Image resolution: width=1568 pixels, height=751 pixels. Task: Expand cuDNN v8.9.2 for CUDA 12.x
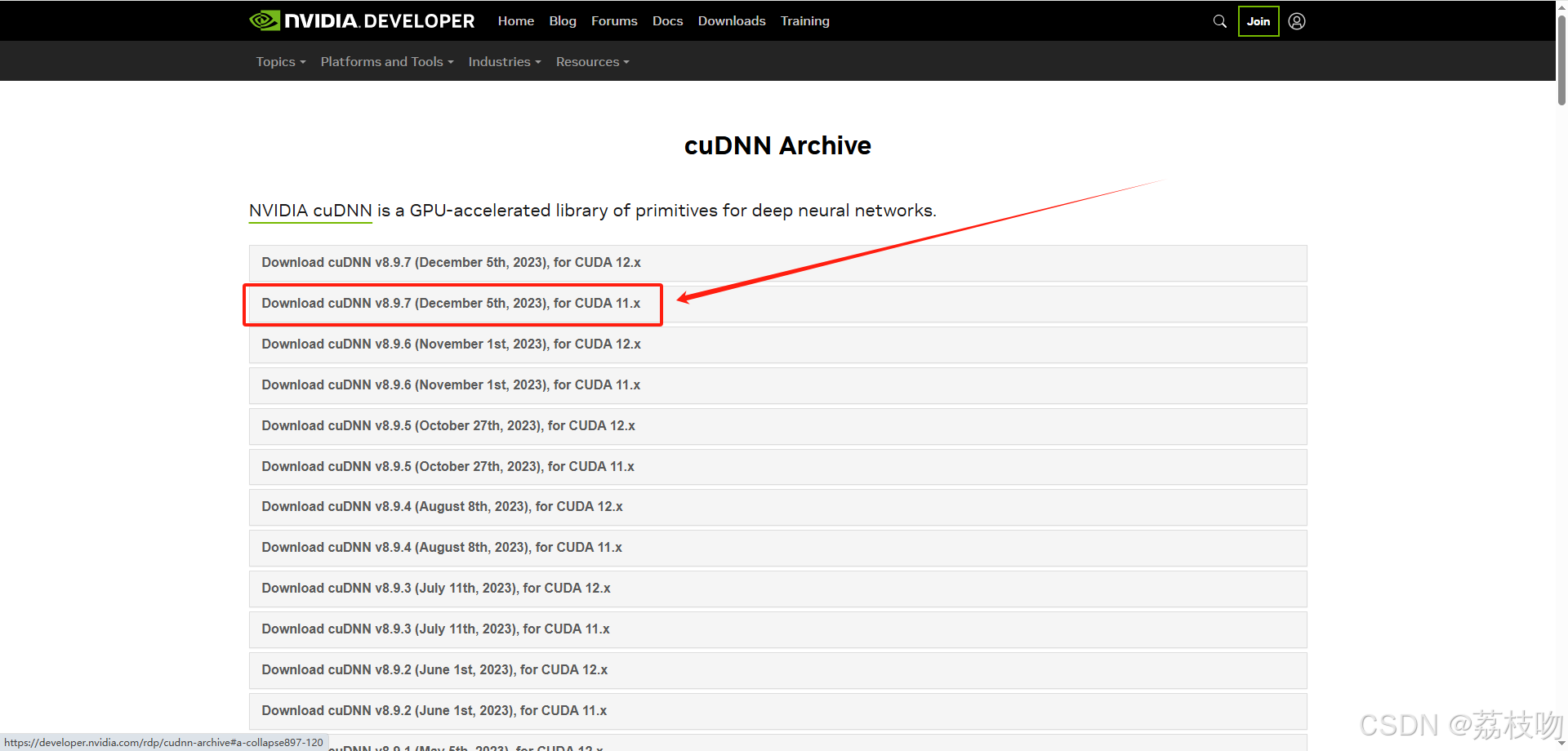pos(777,670)
